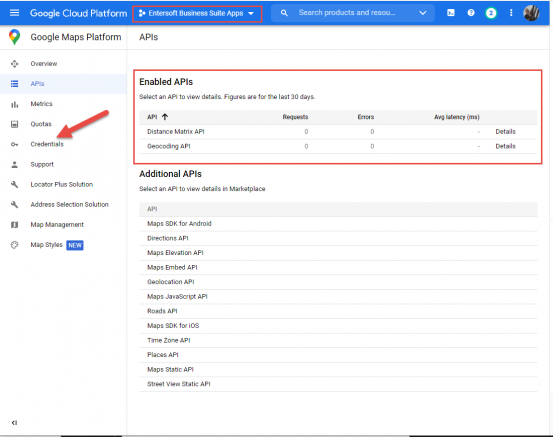This screenshot has width=553, height=437.
Task: Click the Avg latency (ms) column header
Action: pyautogui.click(x=457, y=117)
